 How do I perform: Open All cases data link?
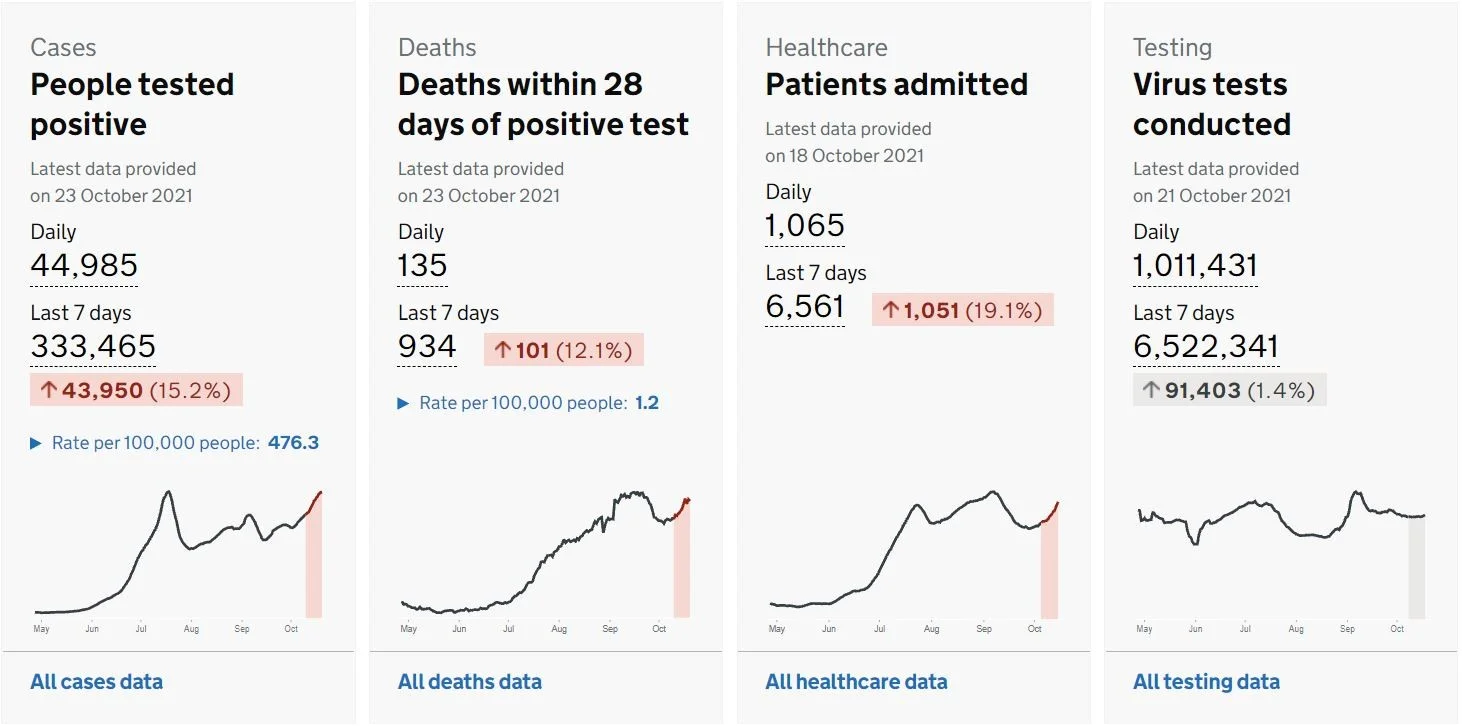[96, 682]
